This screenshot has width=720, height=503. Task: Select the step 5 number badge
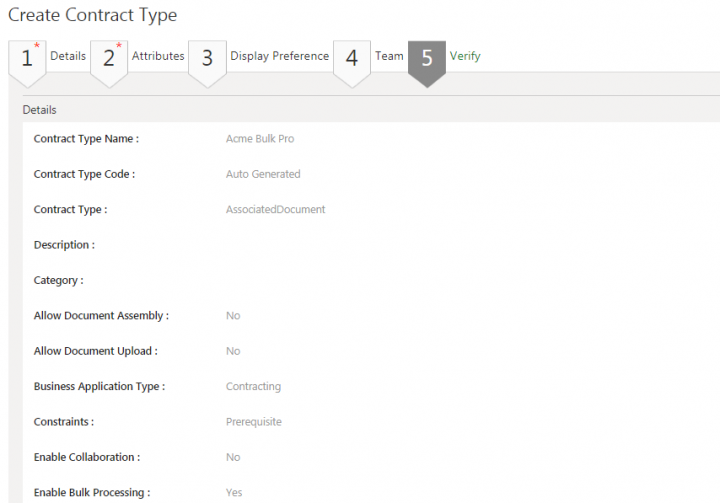(427, 63)
